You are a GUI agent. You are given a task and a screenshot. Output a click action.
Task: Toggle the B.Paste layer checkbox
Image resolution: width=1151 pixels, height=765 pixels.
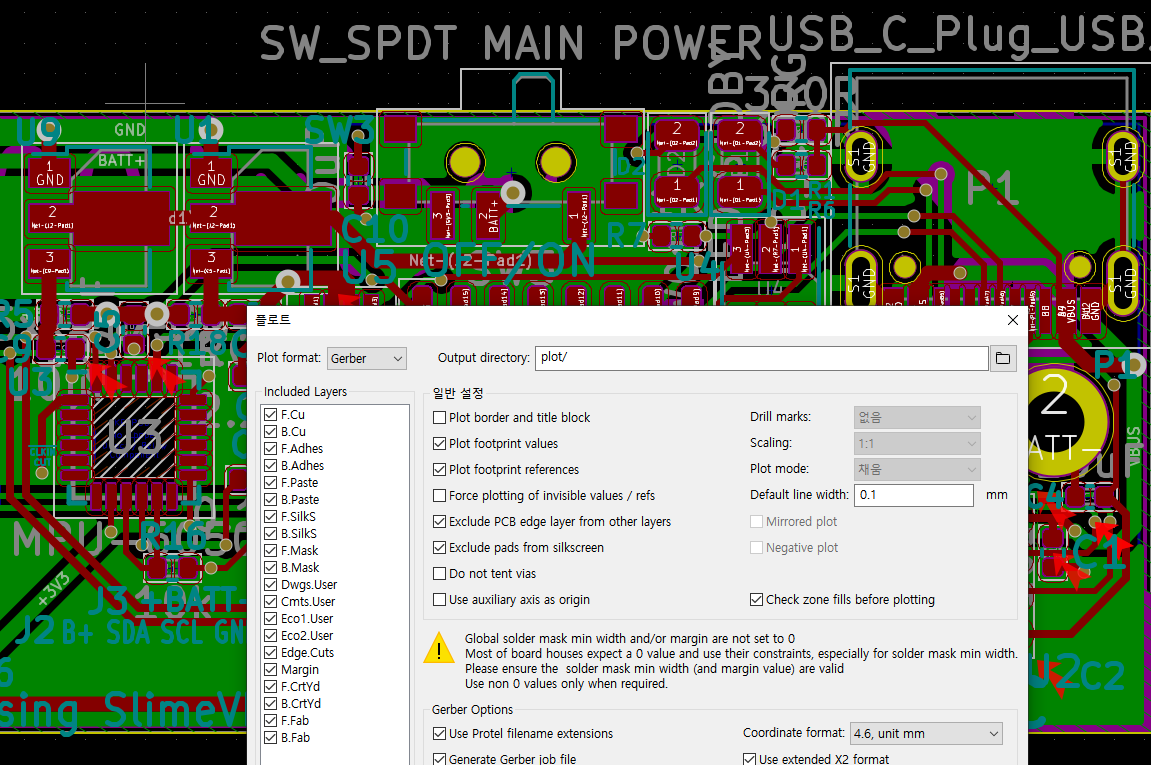pyautogui.click(x=270, y=499)
